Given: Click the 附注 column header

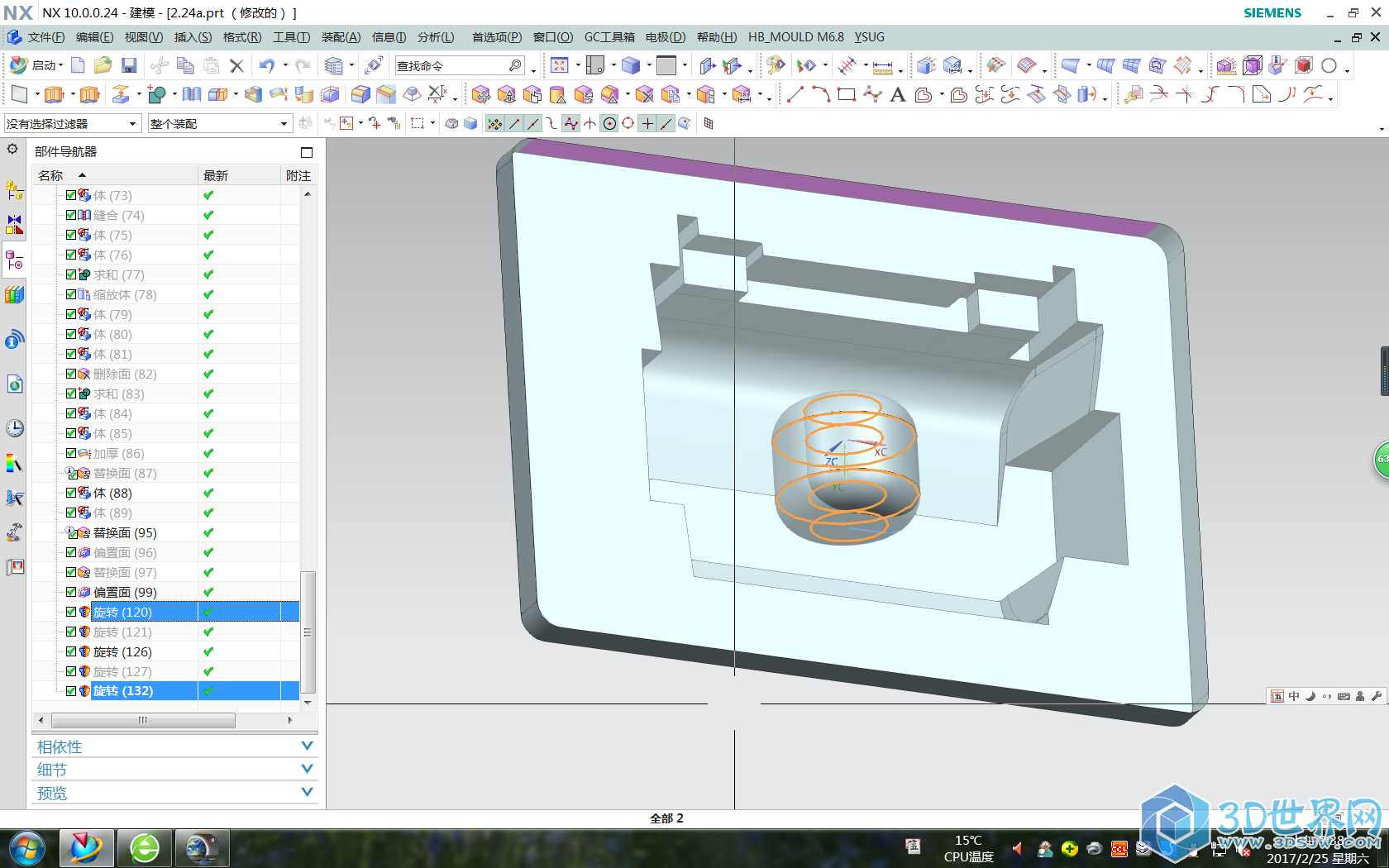Looking at the screenshot, I should (298, 175).
